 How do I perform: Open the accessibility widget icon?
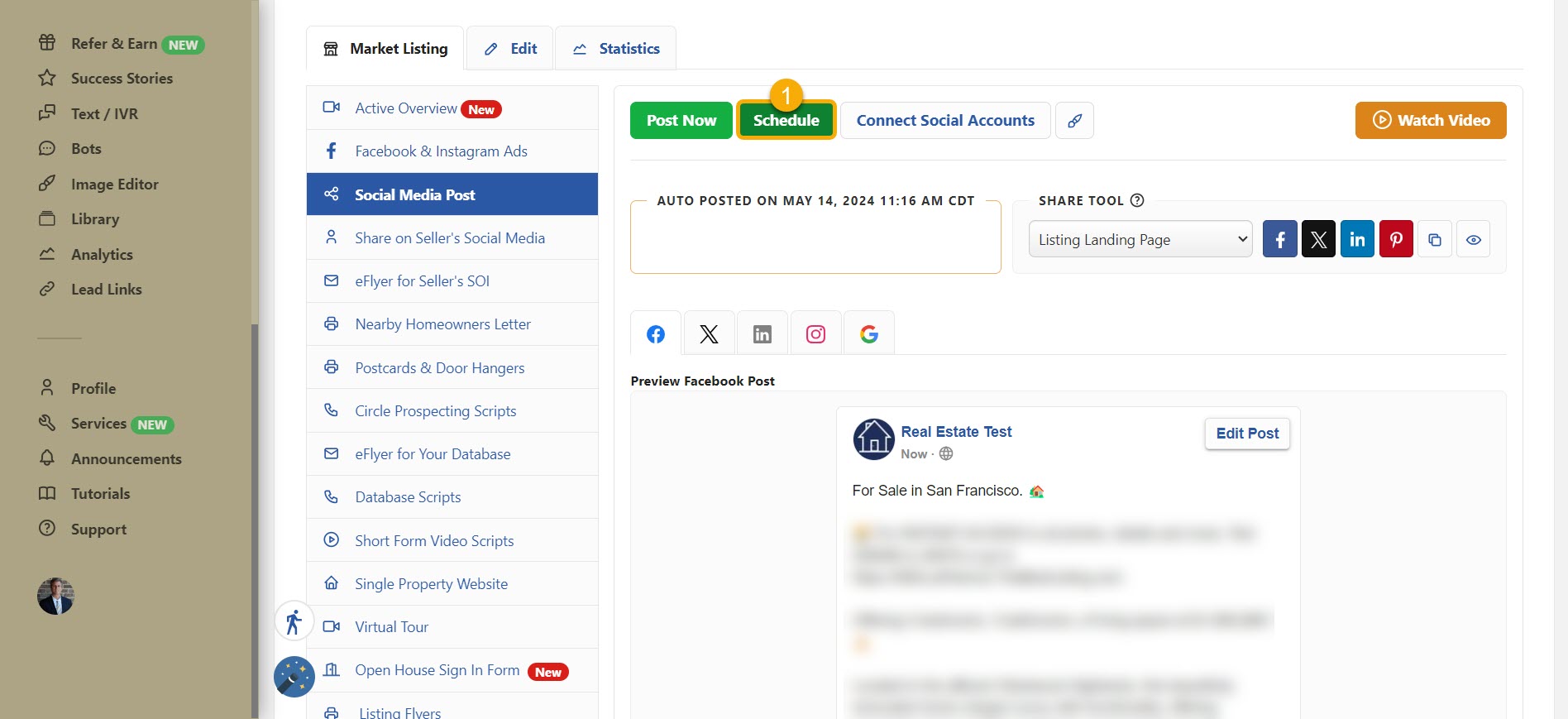click(294, 621)
